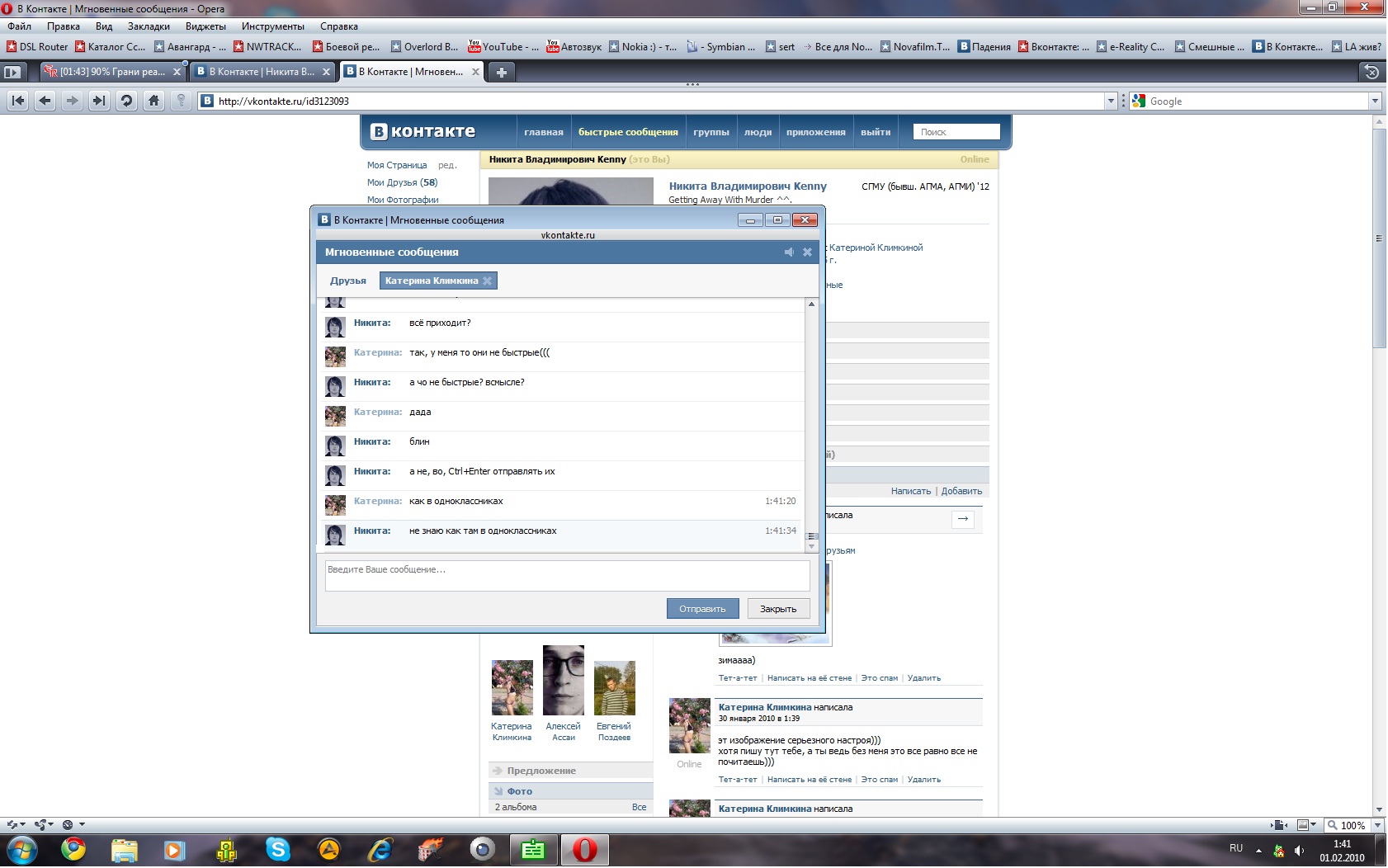Click the Opera rewind navigation button
The height and width of the screenshot is (868, 1388).
pyautogui.click(x=18, y=101)
